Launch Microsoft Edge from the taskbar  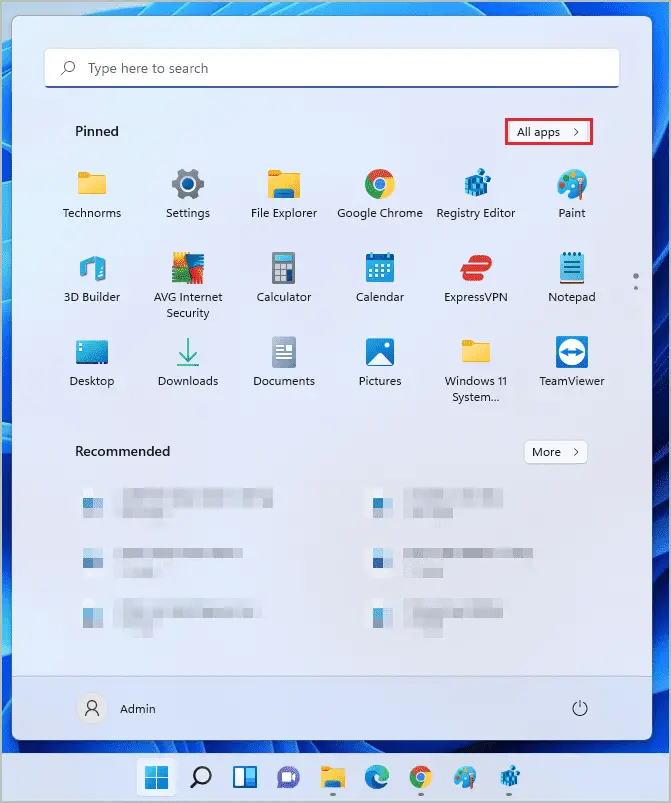point(377,777)
